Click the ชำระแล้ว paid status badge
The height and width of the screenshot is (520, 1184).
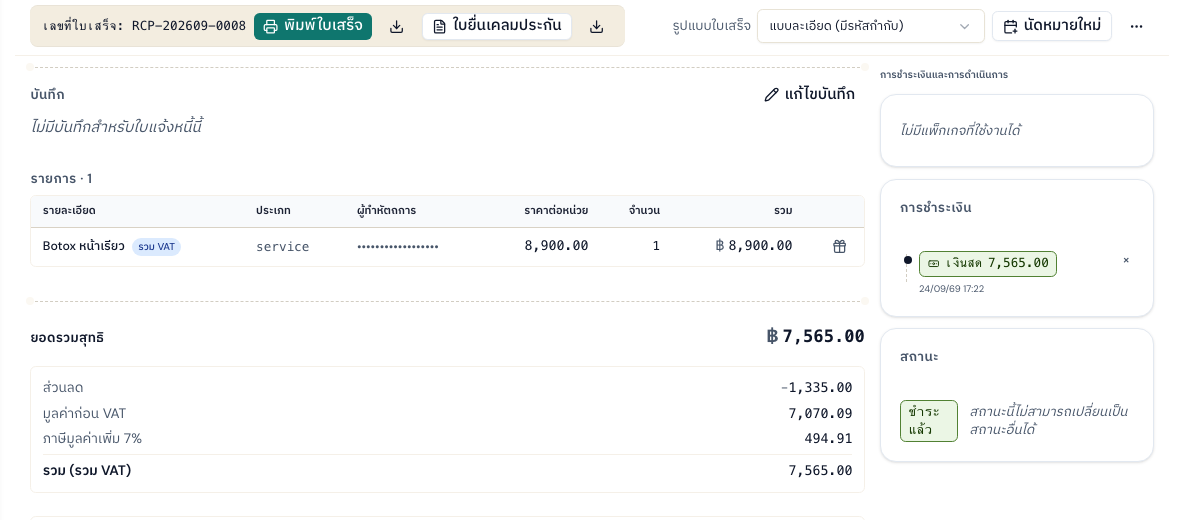tap(929, 420)
